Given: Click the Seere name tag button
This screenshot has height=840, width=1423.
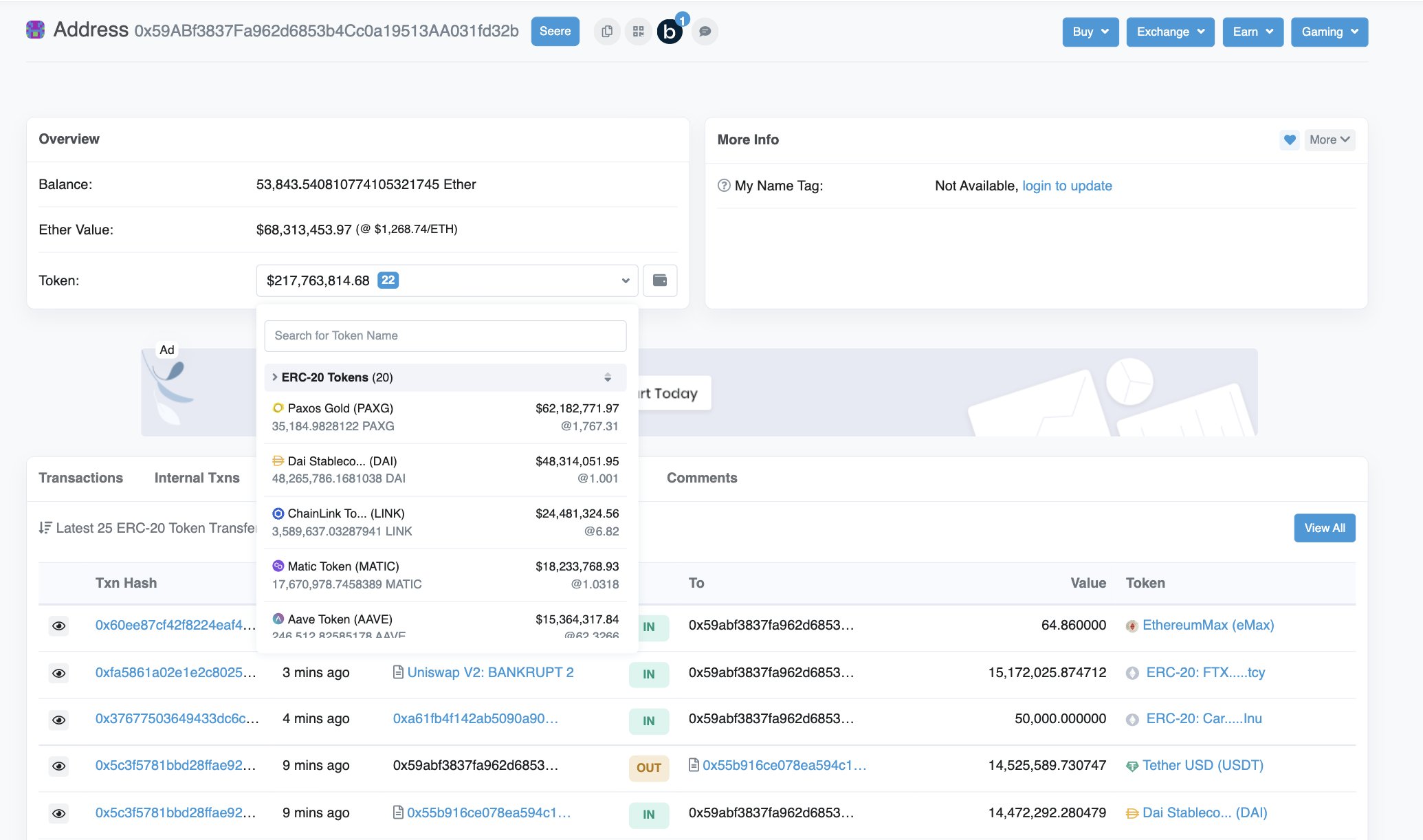Looking at the screenshot, I should [555, 32].
